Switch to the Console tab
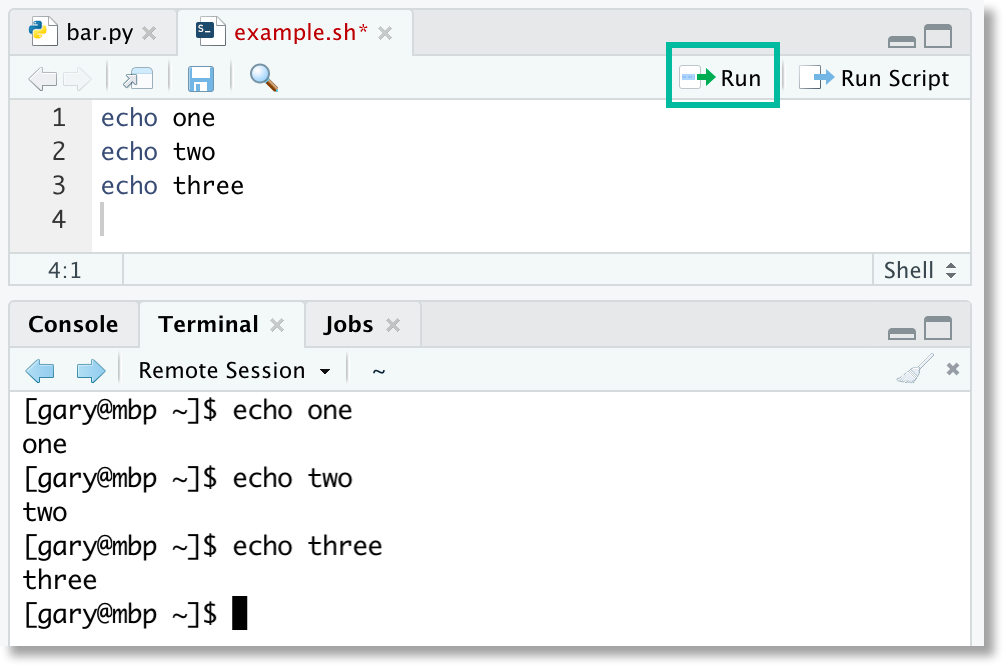 click(x=73, y=324)
